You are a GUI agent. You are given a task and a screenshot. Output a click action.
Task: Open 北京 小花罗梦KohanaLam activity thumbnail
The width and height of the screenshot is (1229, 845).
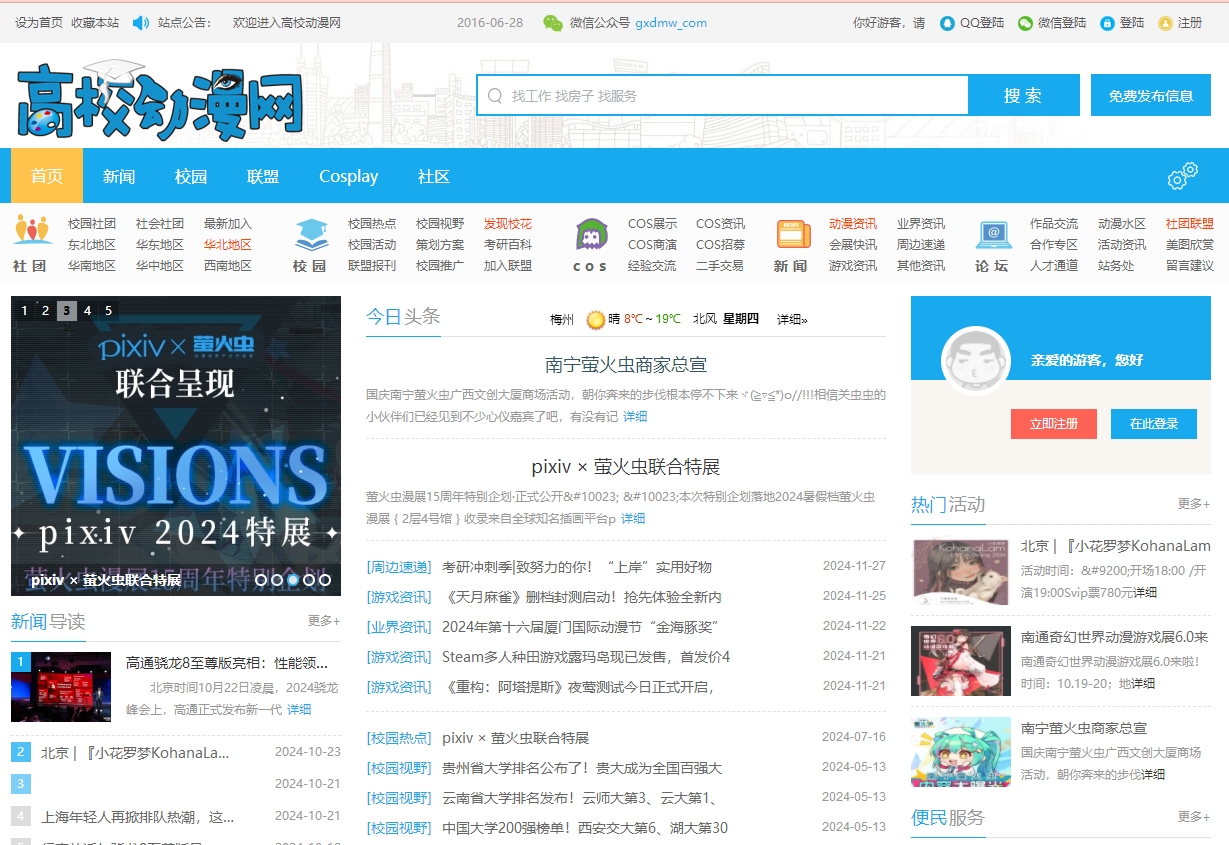coord(961,572)
